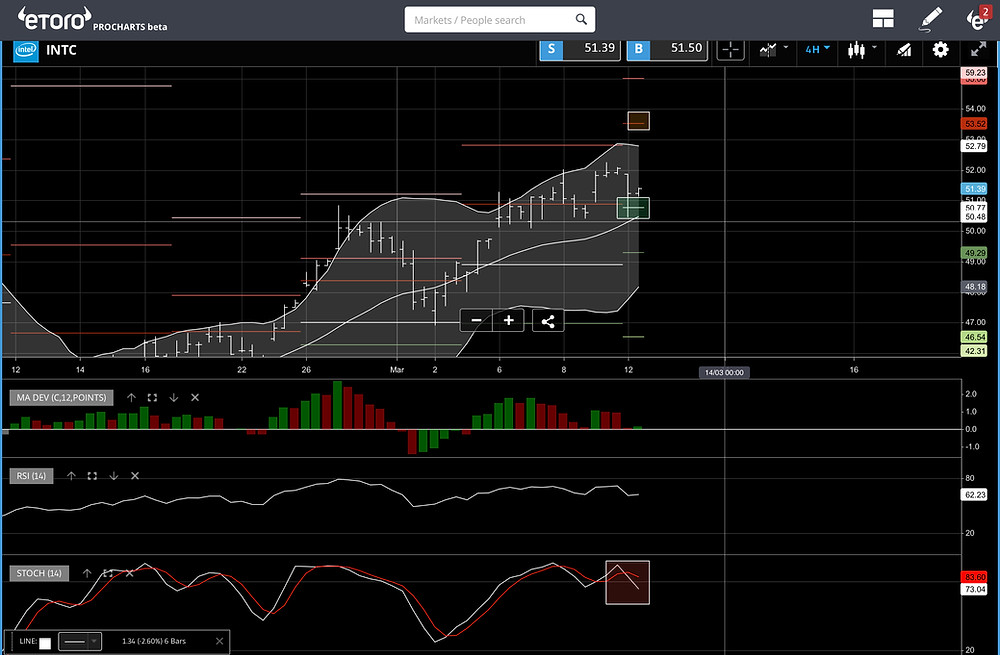Click the Buy button at 51.50

(x=667, y=48)
